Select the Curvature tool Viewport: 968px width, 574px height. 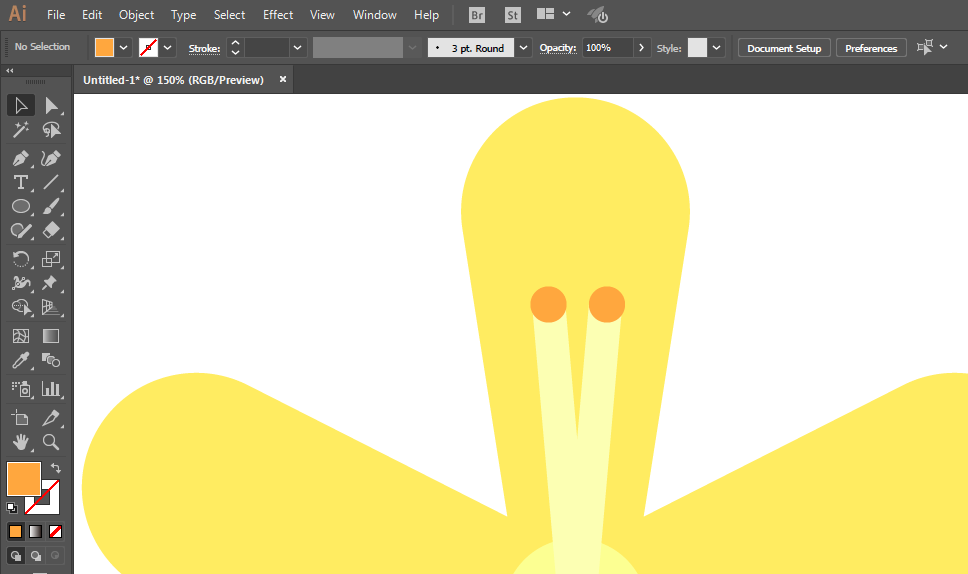coord(51,159)
